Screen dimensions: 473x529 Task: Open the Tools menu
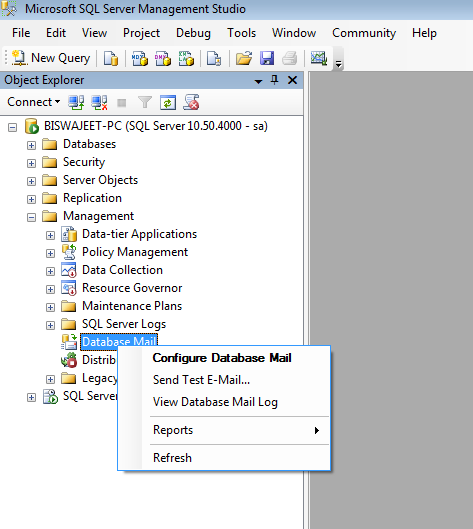[242, 33]
